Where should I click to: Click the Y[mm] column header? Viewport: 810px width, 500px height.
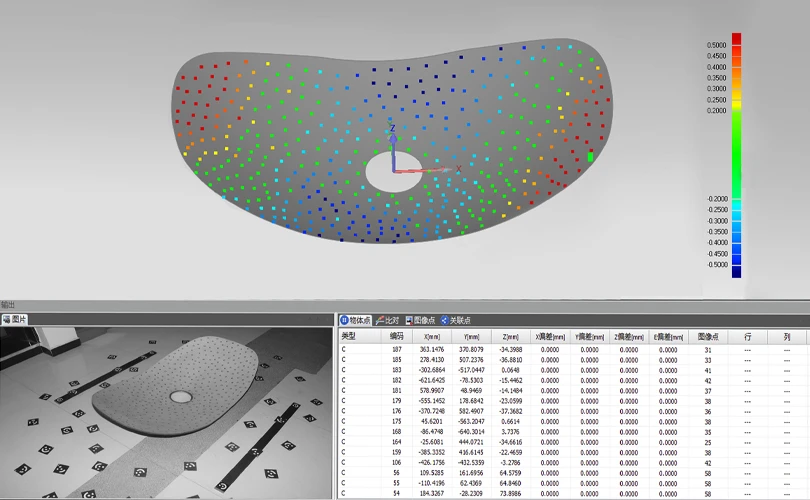coord(471,336)
